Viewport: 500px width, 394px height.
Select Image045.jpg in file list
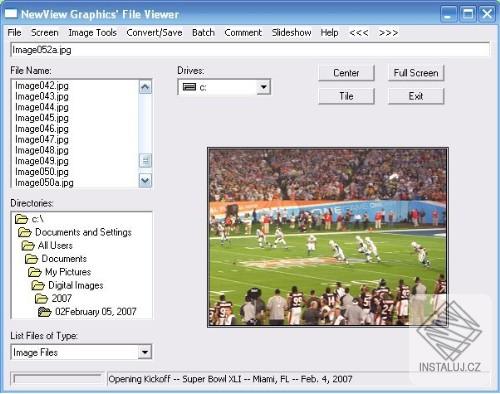tap(42, 118)
